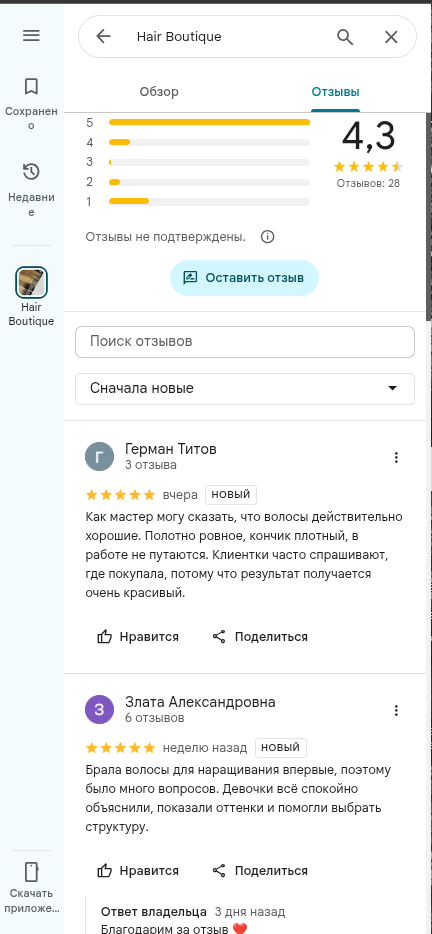The height and width of the screenshot is (934, 432).
Task: Open the download app phone icon
Action: click(31, 871)
